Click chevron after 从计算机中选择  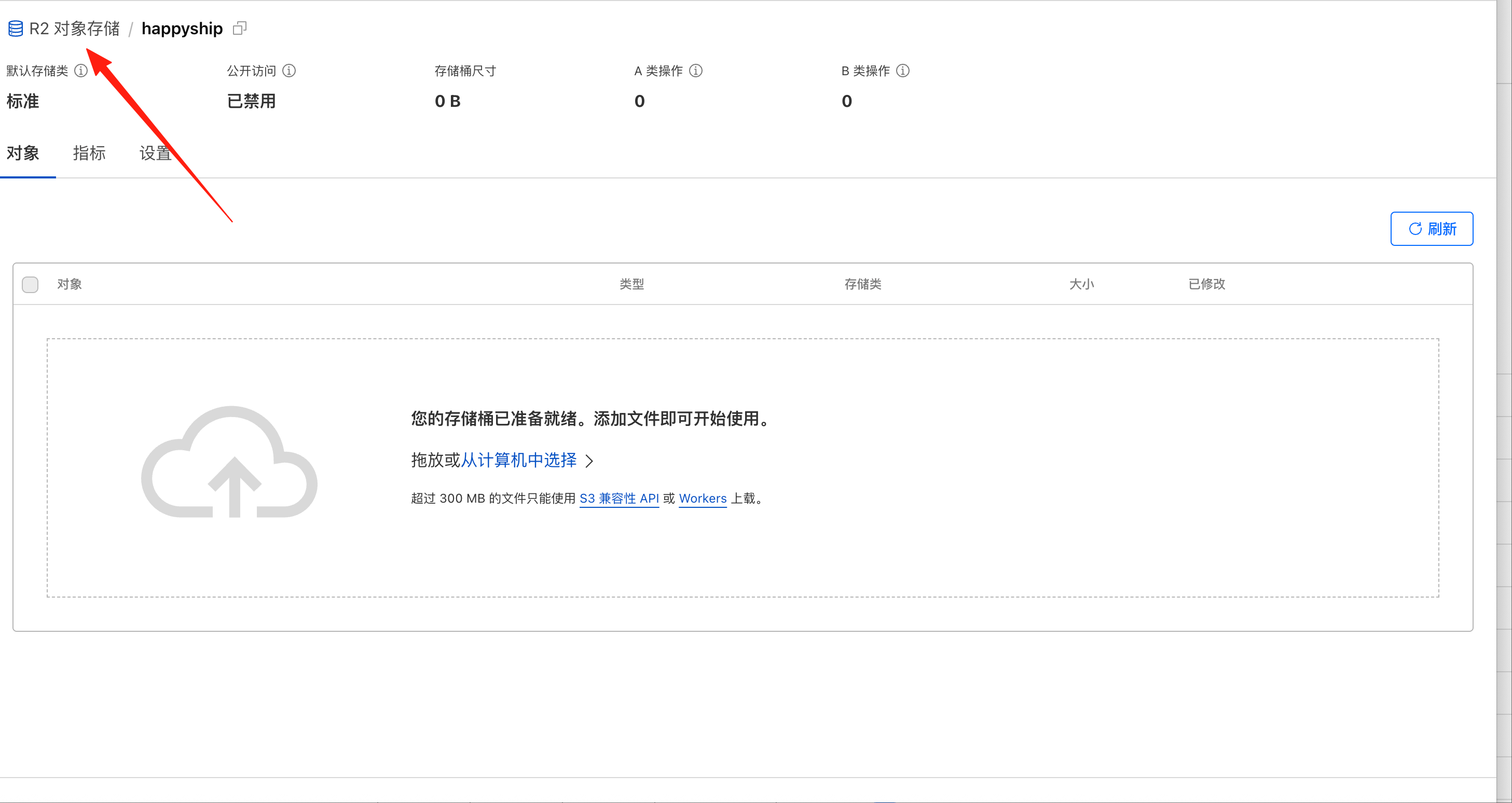click(589, 461)
